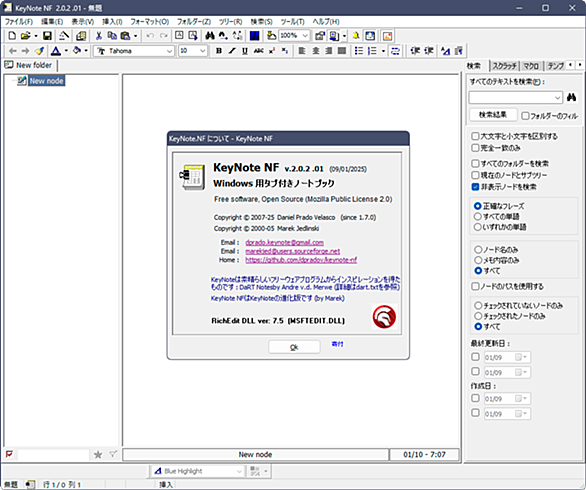Apply superscript formatting
586x490 pixels.
tap(272, 51)
